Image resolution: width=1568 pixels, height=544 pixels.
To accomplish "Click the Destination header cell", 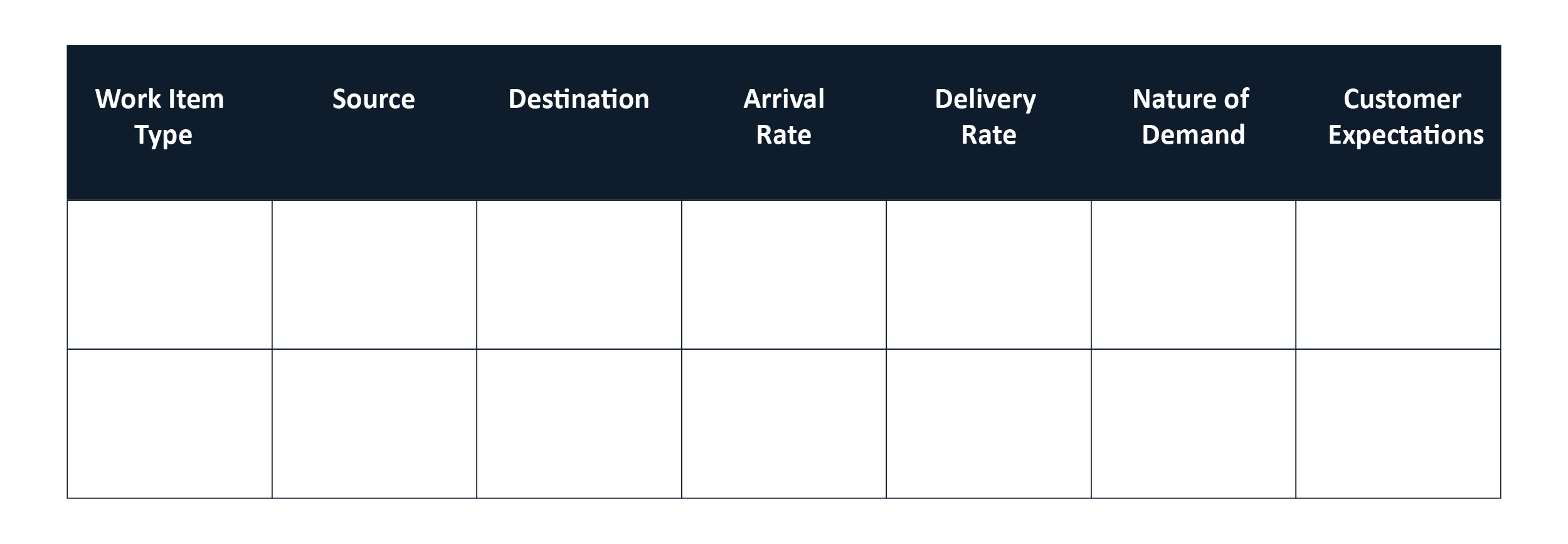I will pyautogui.click(x=579, y=122).
